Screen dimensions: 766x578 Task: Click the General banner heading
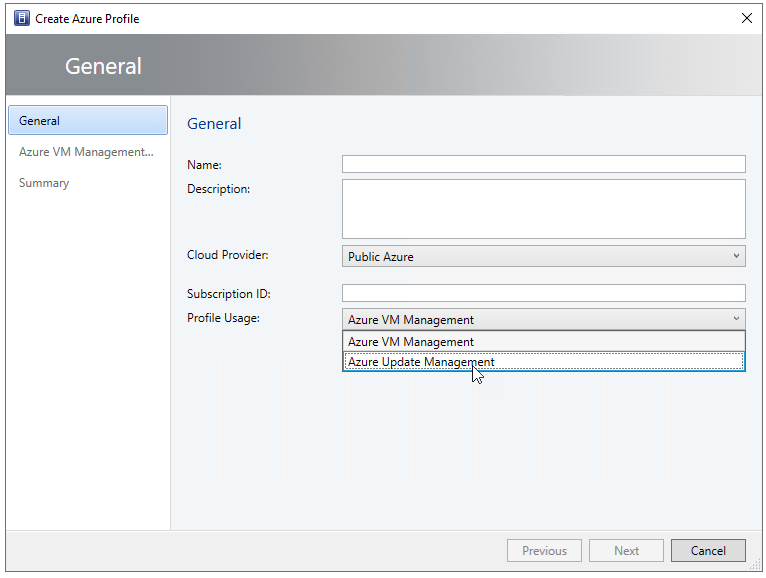tap(103, 66)
